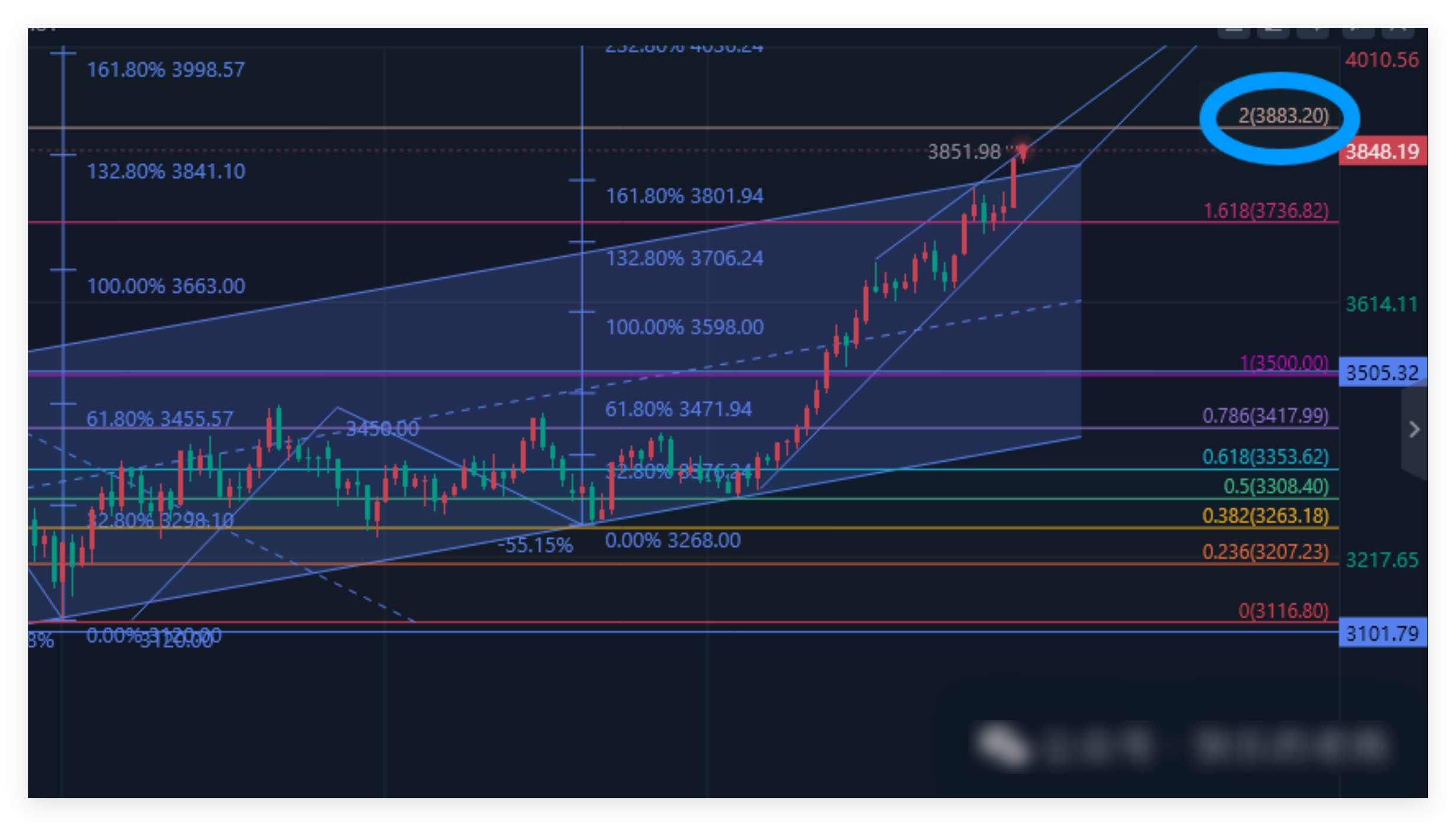Select the yellow 0.382(3263.18) retracement label
This screenshot has width=1456, height=826.
(x=1265, y=516)
